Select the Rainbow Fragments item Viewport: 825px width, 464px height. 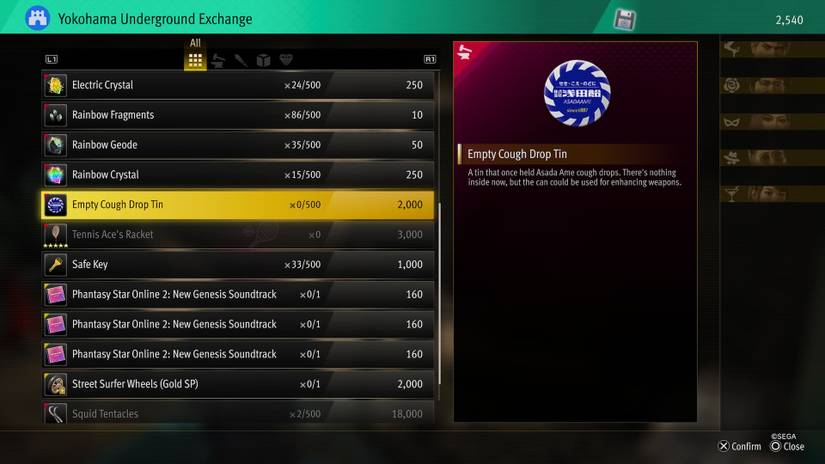click(x=238, y=115)
